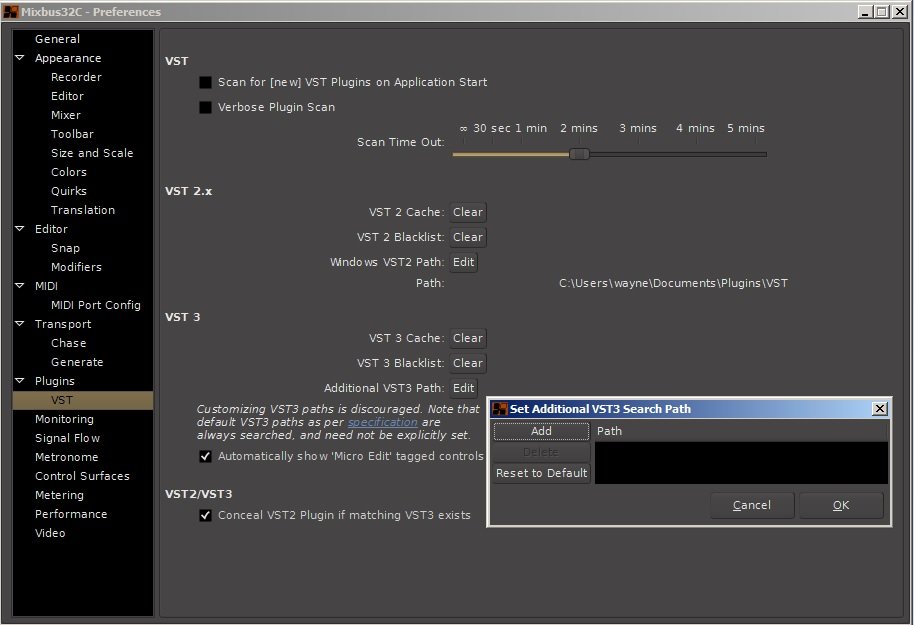Click the Transport category label

pos(63,324)
